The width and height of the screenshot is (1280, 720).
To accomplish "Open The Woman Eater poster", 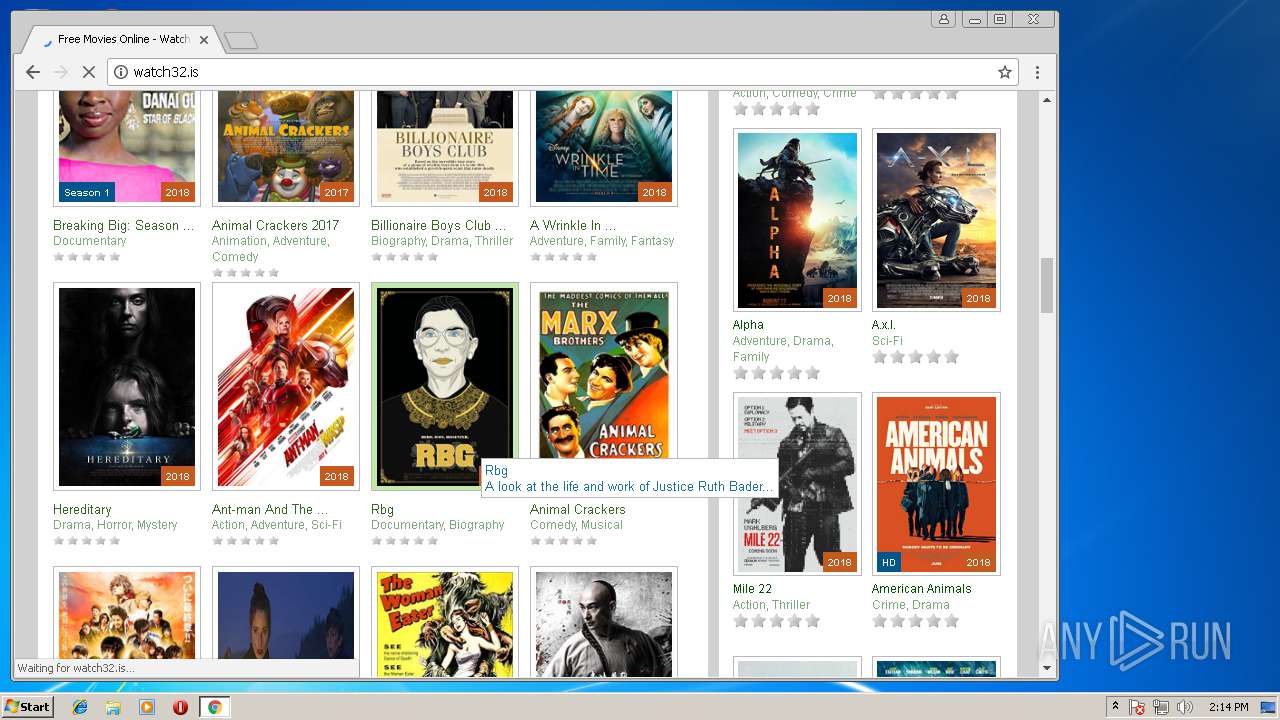I will tap(445, 622).
